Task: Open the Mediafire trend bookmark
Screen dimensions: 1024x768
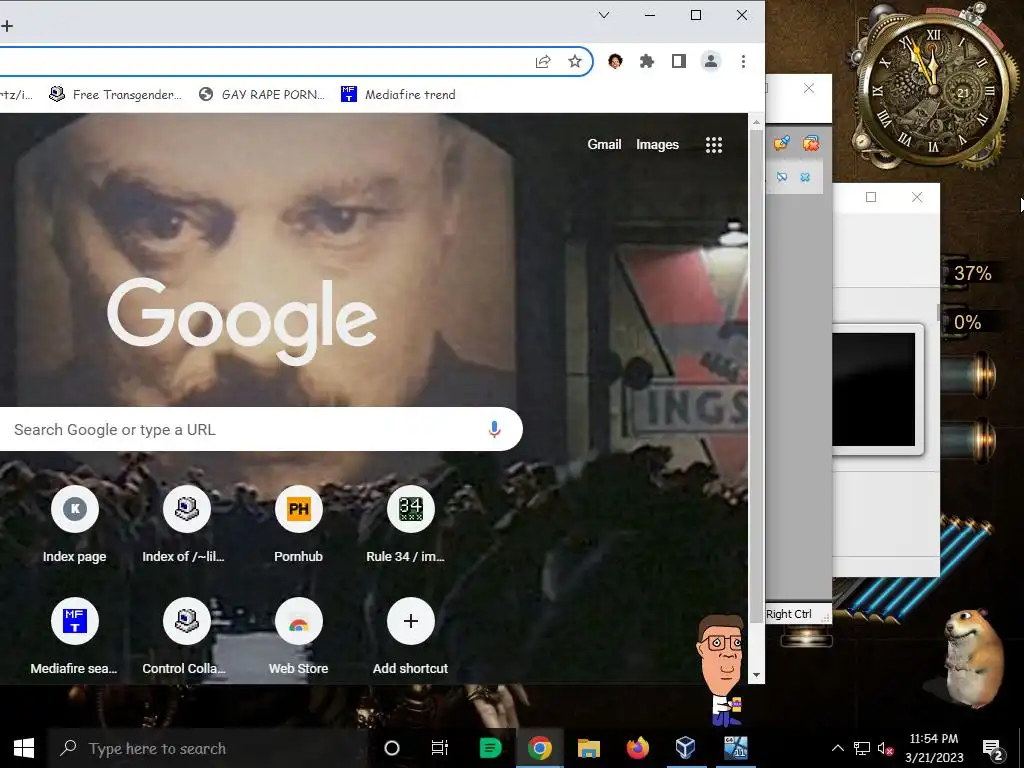Action: pyautogui.click(x=398, y=95)
